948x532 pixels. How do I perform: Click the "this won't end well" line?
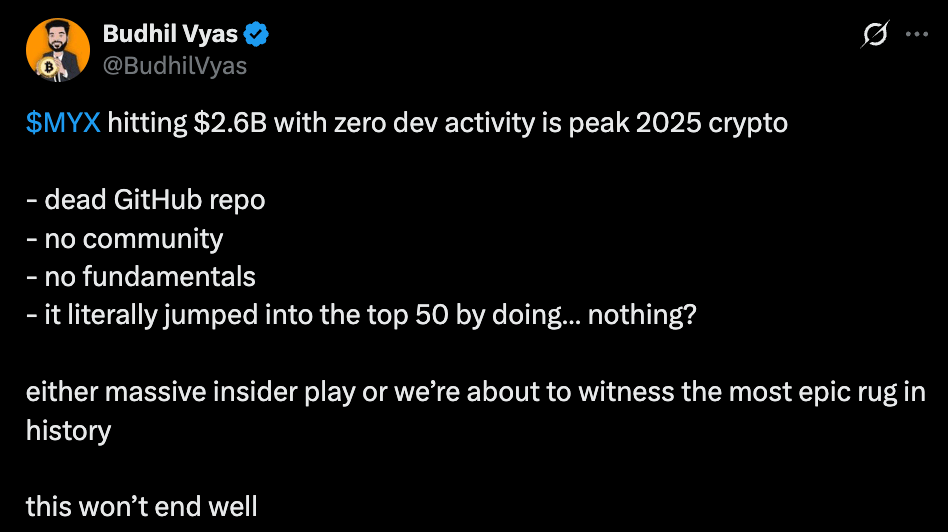[141, 506]
